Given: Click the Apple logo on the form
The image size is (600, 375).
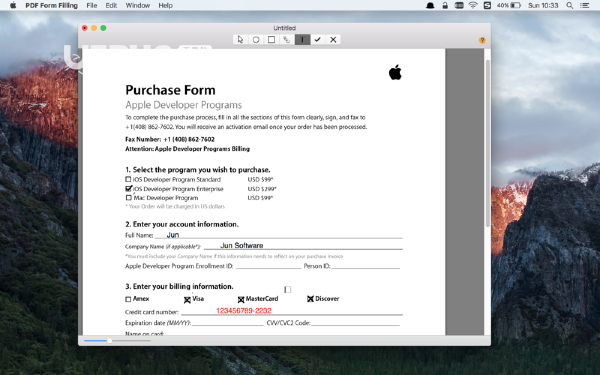Looking at the screenshot, I should coord(395,72).
